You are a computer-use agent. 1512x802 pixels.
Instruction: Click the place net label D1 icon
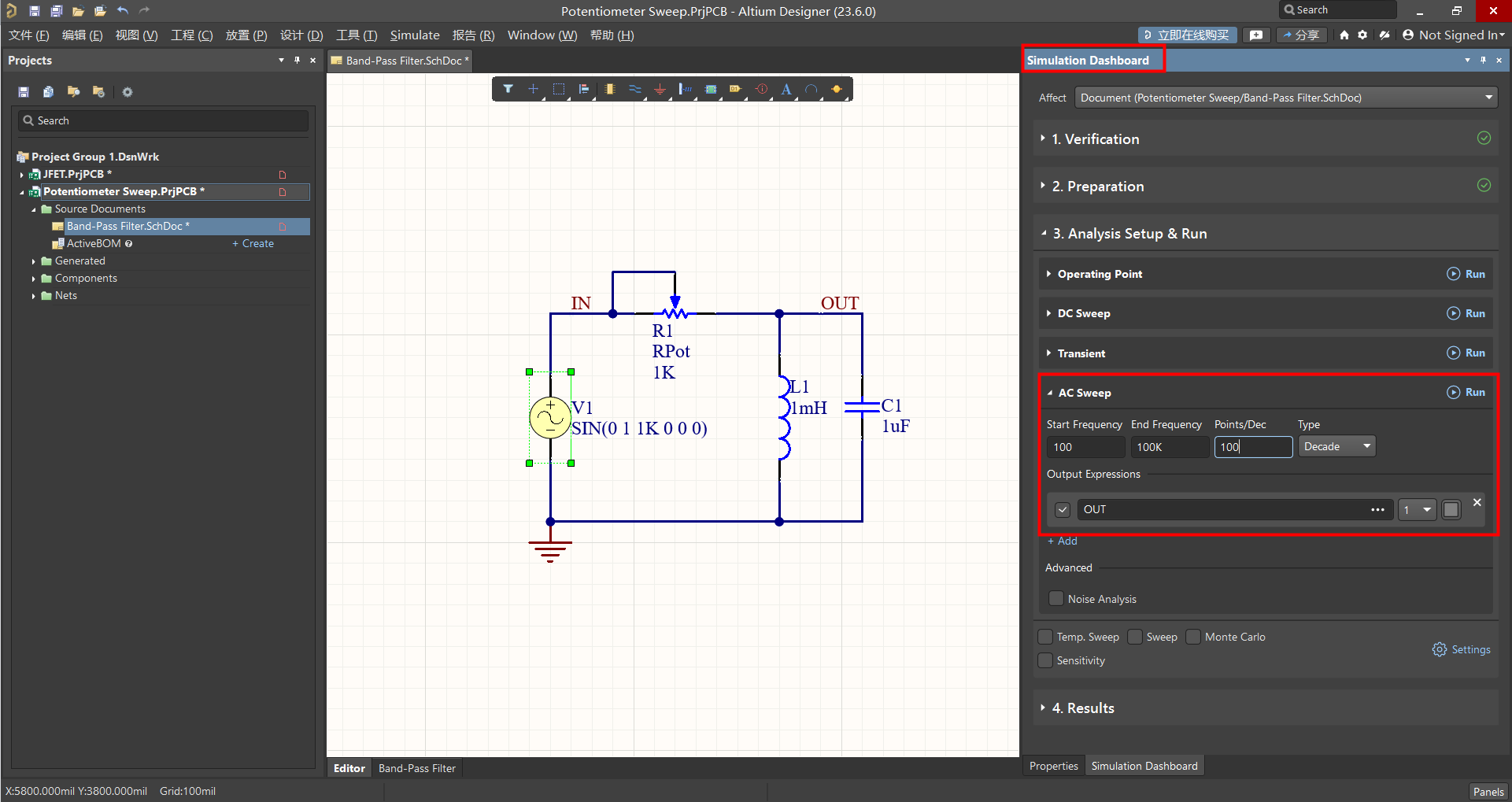pos(735,89)
